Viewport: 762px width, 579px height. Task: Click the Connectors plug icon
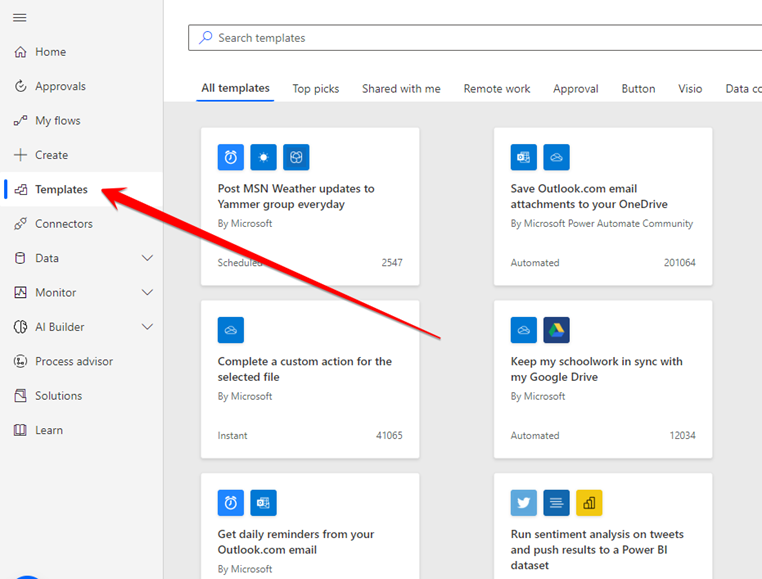(20, 224)
